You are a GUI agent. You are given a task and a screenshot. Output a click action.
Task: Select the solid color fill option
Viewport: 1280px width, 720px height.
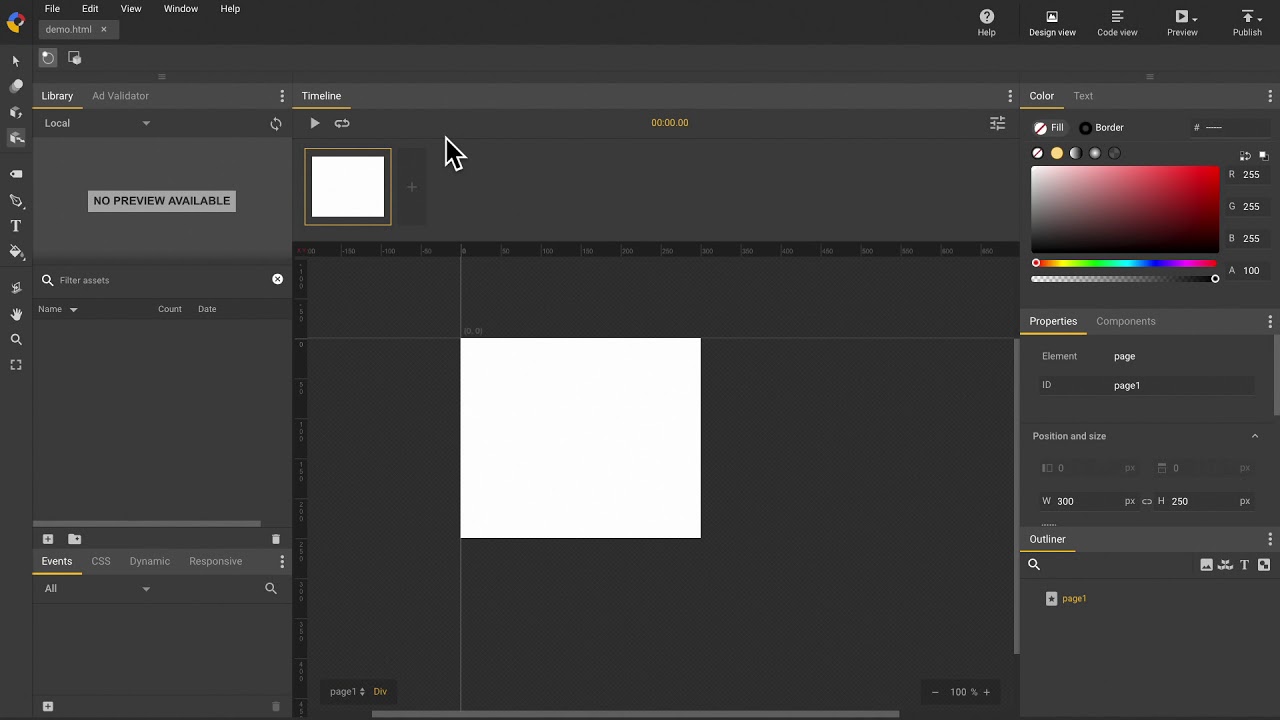click(x=1057, y=153)
